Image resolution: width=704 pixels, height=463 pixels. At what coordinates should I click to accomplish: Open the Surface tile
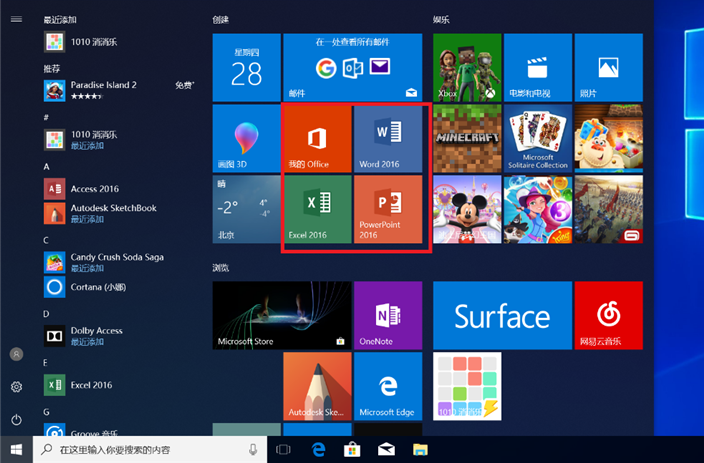tap(502, 316)
